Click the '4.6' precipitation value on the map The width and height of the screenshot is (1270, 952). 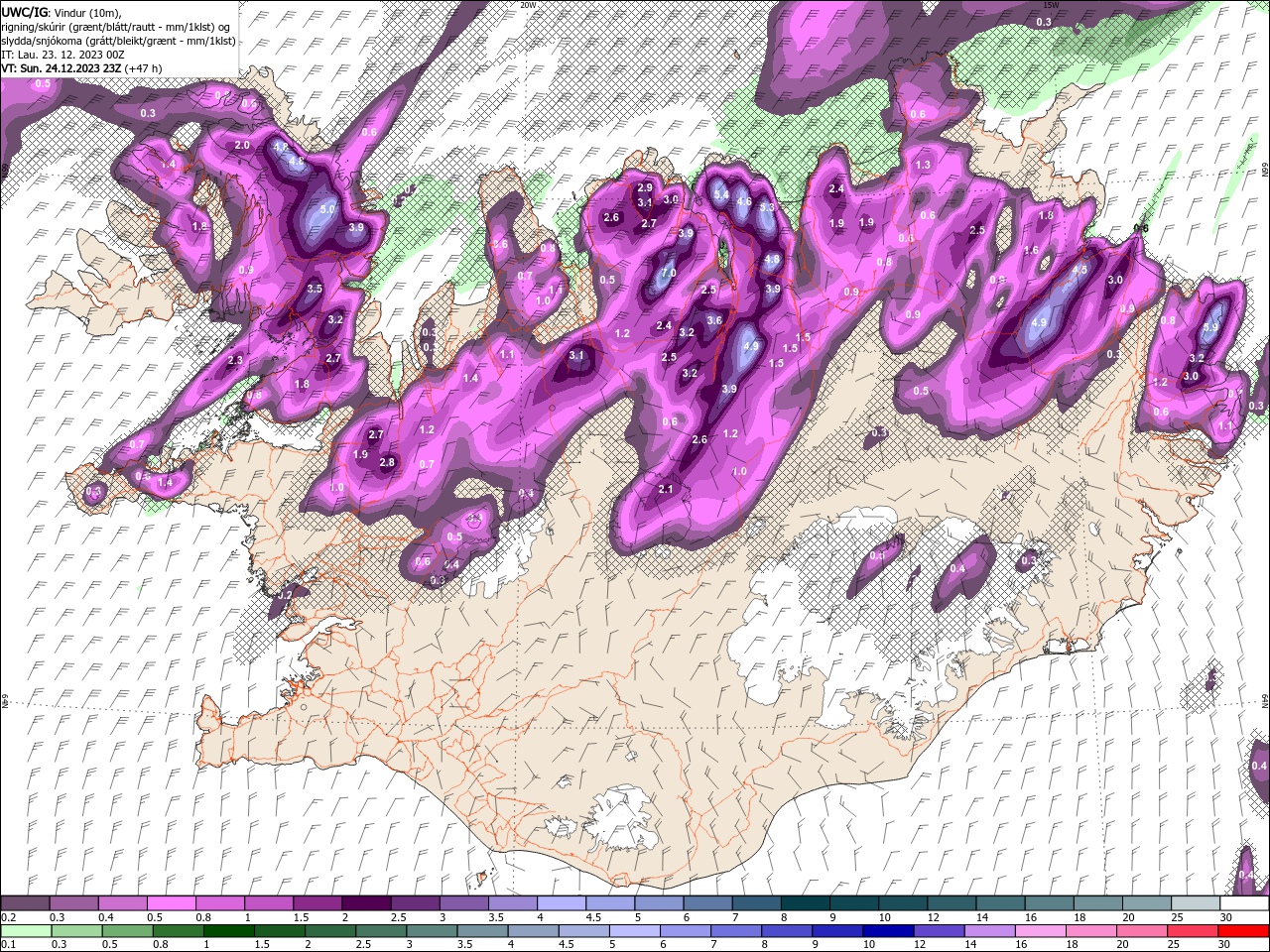[744, 200]
